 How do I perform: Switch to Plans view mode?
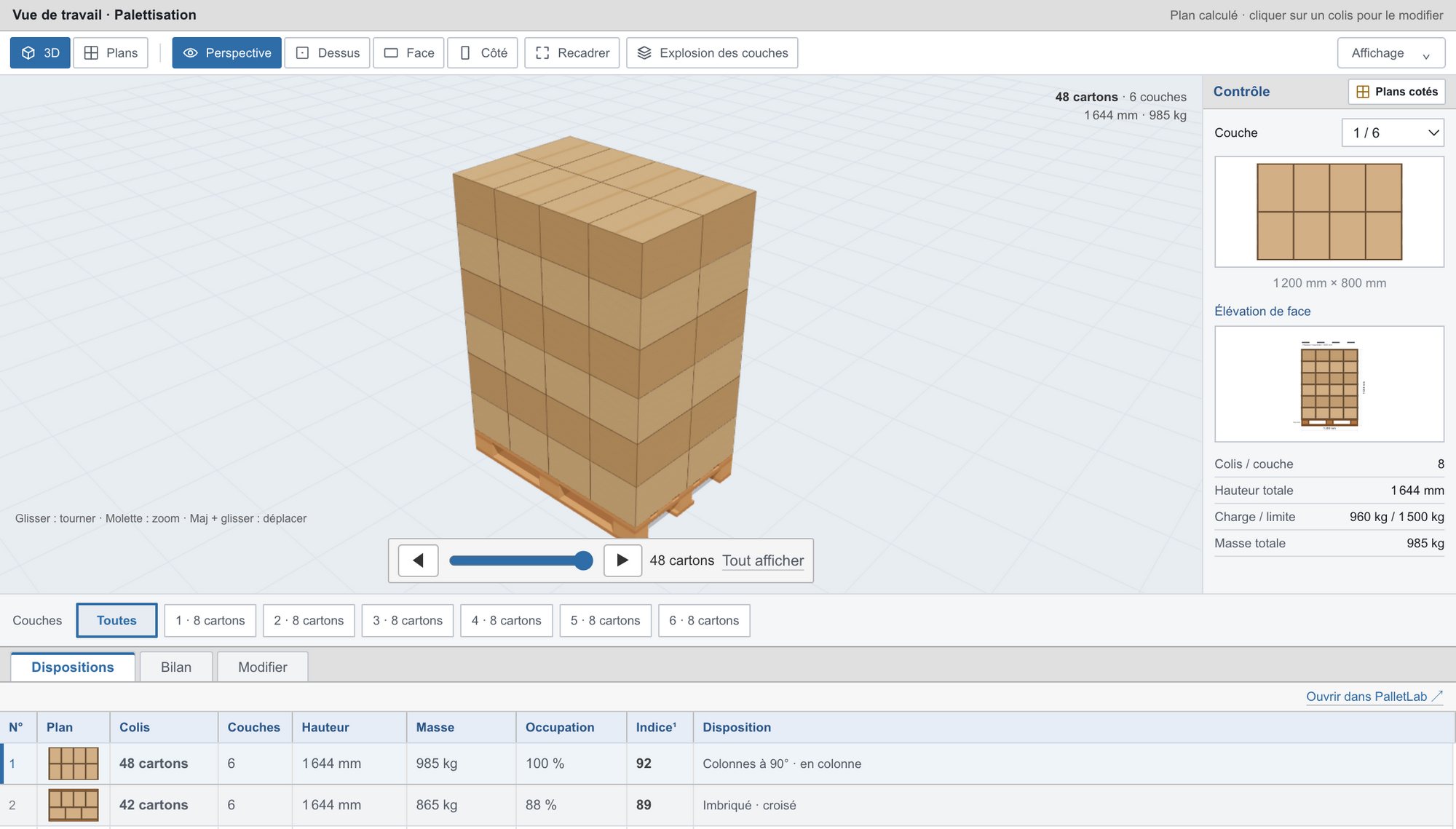(111, 53)
